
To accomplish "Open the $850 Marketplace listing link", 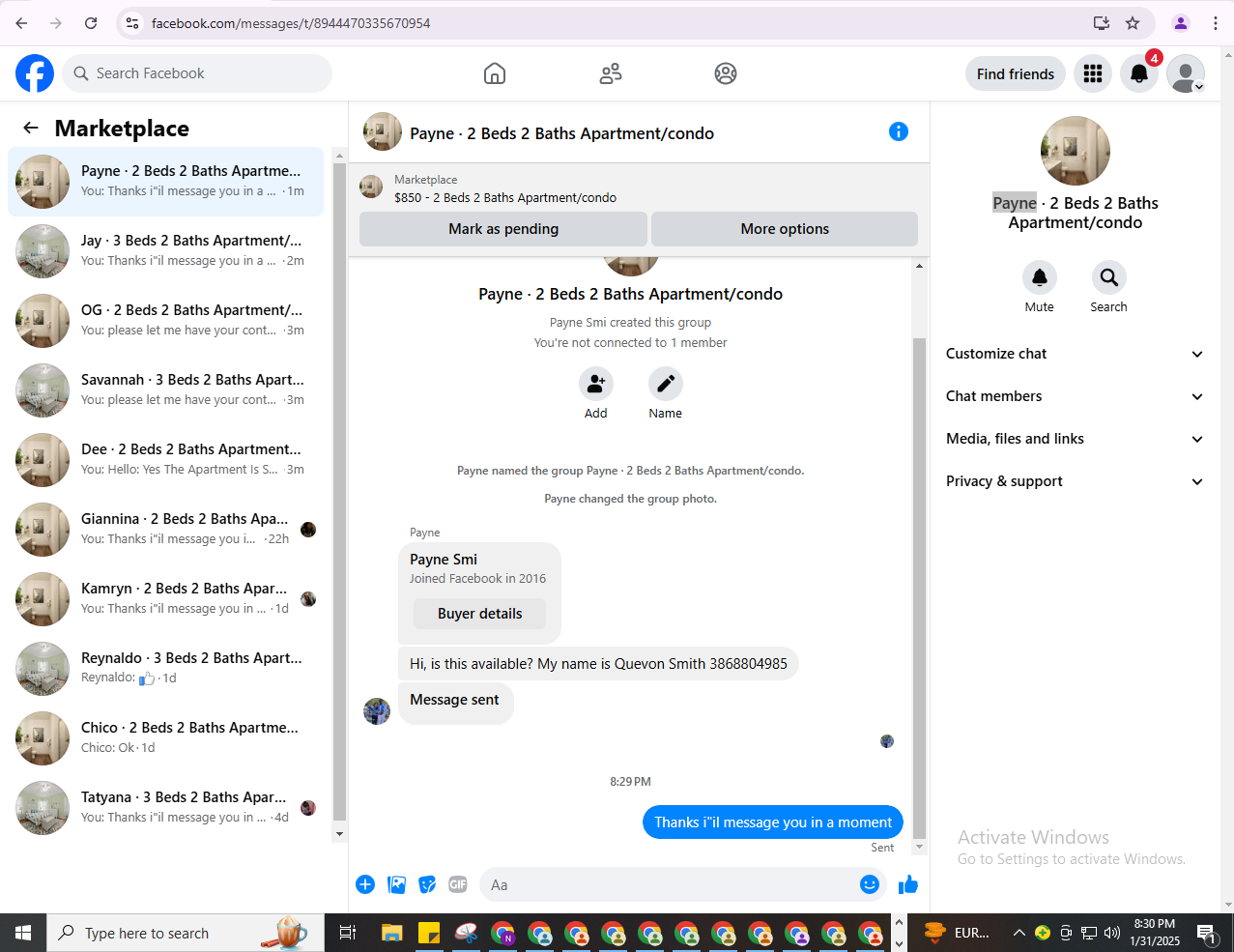I will click(x=505, y=197).
